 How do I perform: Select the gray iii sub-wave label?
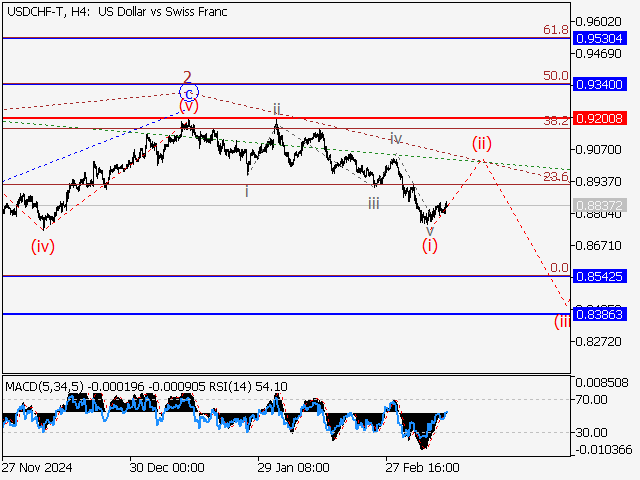coord(372,203)
